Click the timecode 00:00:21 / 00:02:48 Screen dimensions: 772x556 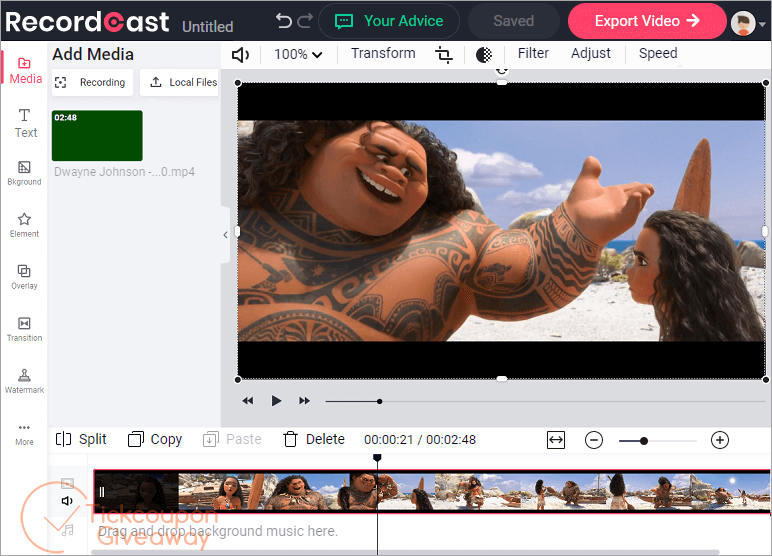point(420,440)
